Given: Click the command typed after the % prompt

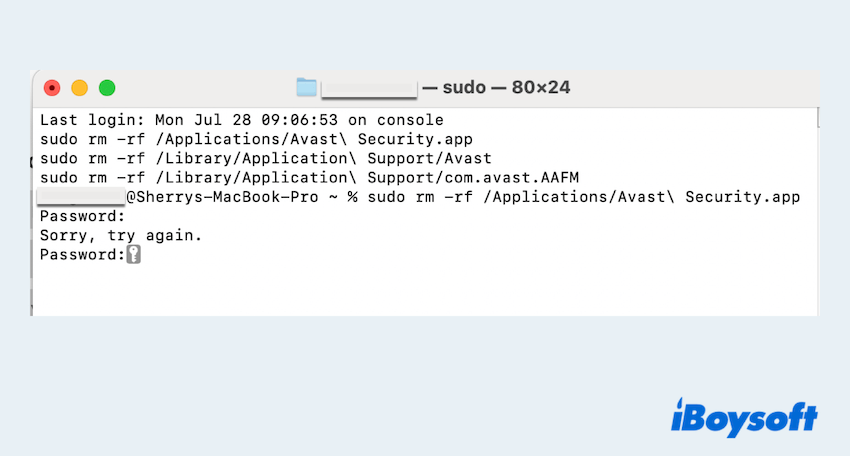Looking at the screenshot, I should pyautogui.click(x=584, y=197).
